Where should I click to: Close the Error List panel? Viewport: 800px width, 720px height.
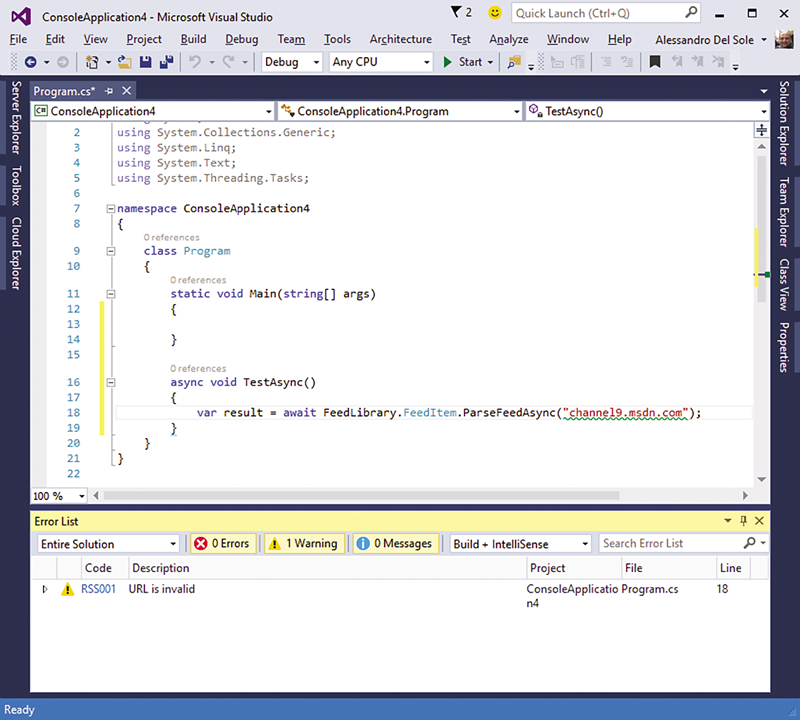pos(759,520)
